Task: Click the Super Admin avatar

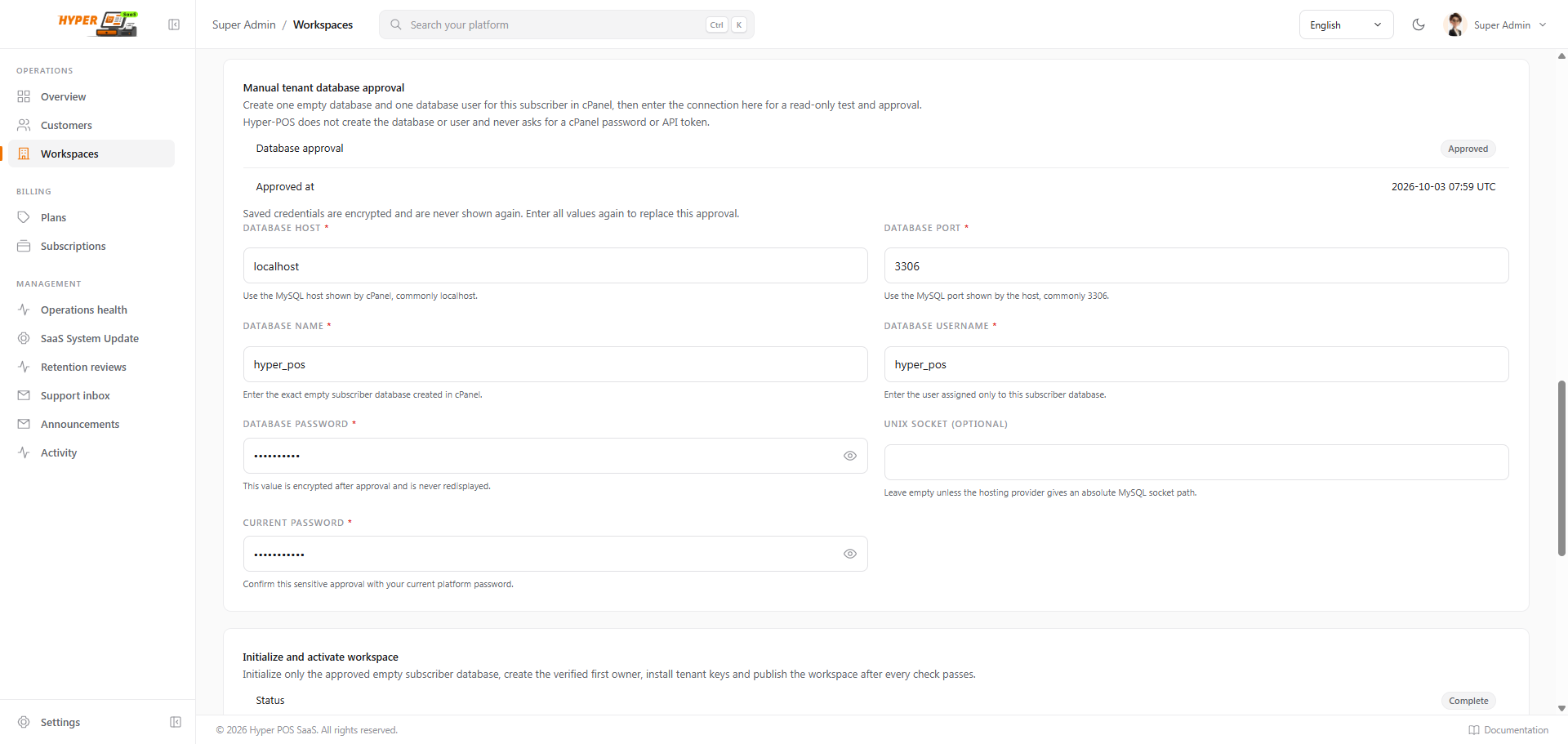Action: [x=1455, y=25]
